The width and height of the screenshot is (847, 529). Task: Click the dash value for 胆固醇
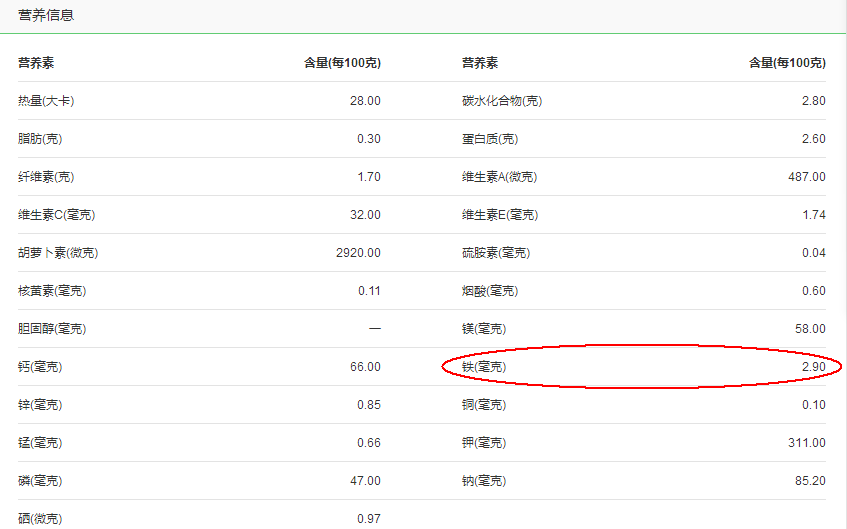[375, 329]
